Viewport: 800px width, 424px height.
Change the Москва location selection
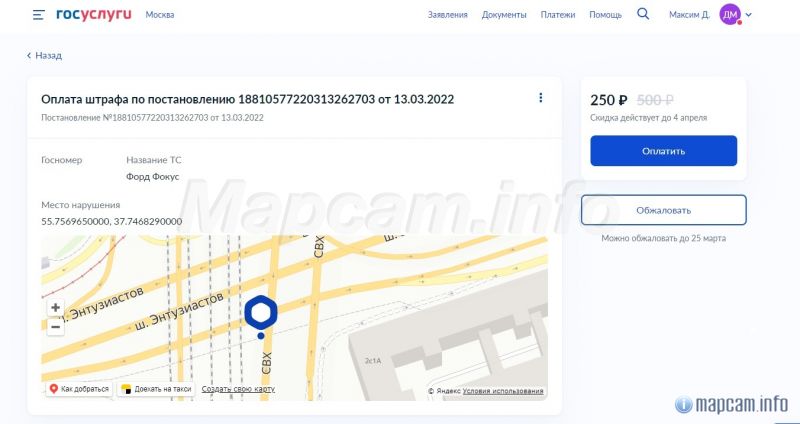click(x=159, y=15)
